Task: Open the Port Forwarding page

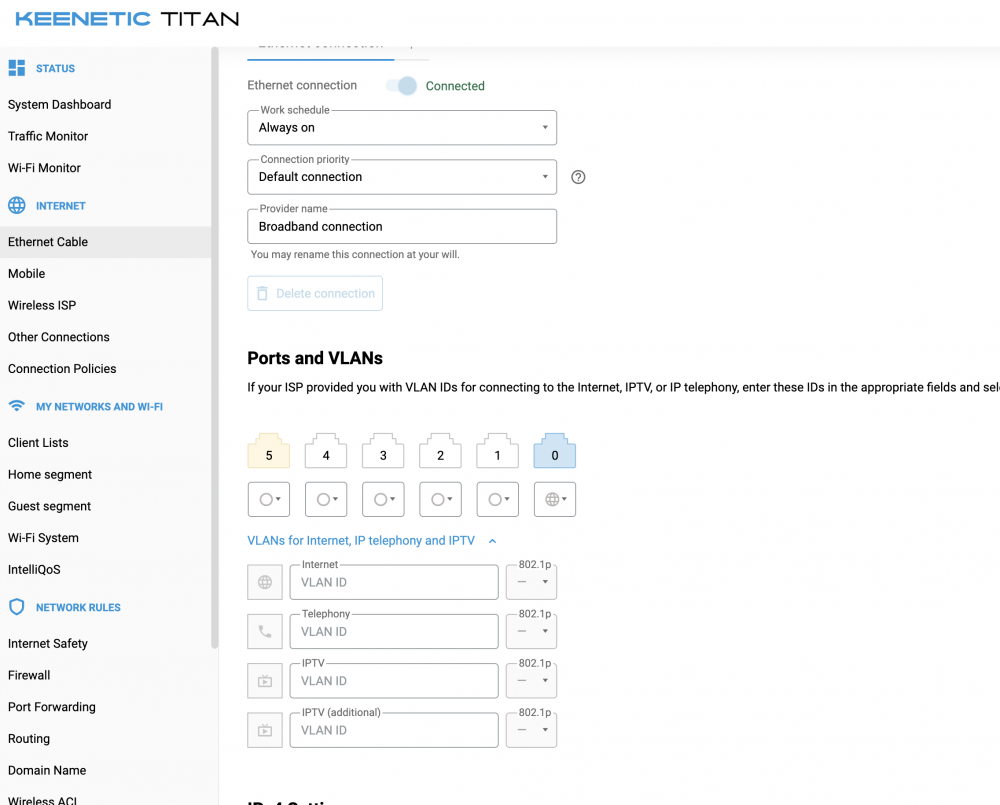Action: [52, 707]
